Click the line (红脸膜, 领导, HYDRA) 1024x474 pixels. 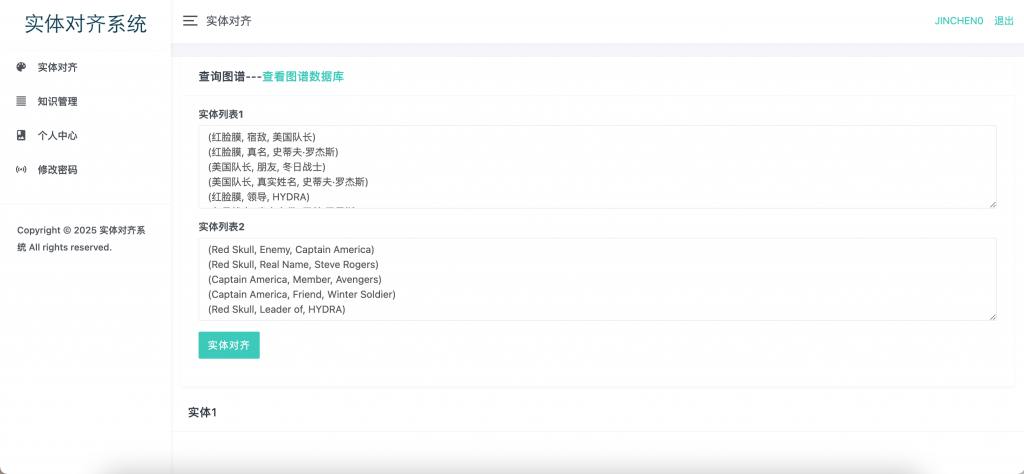[x=259, y=197]
